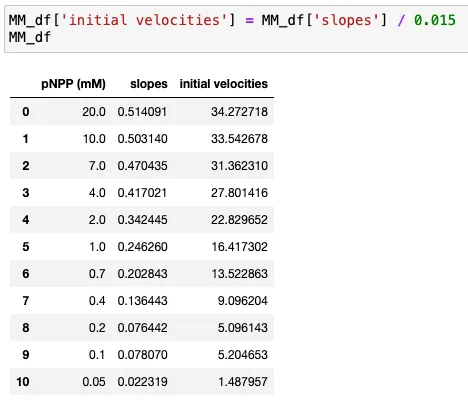This screenshot has width=468, height=405.
Task: Click the pNPP value 7.0
Action: click(97, 166)
